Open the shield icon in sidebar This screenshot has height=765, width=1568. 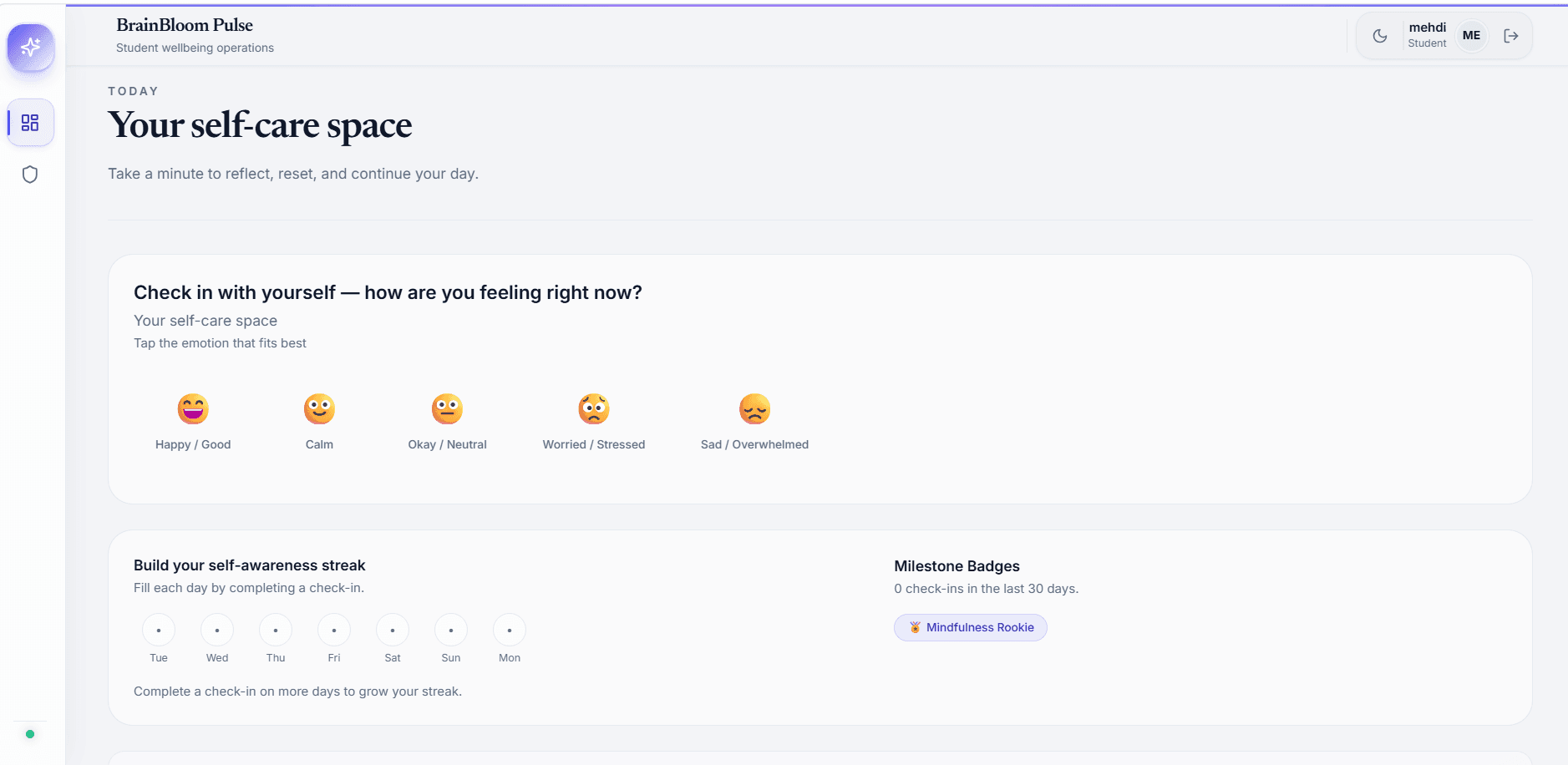[30, 175]
